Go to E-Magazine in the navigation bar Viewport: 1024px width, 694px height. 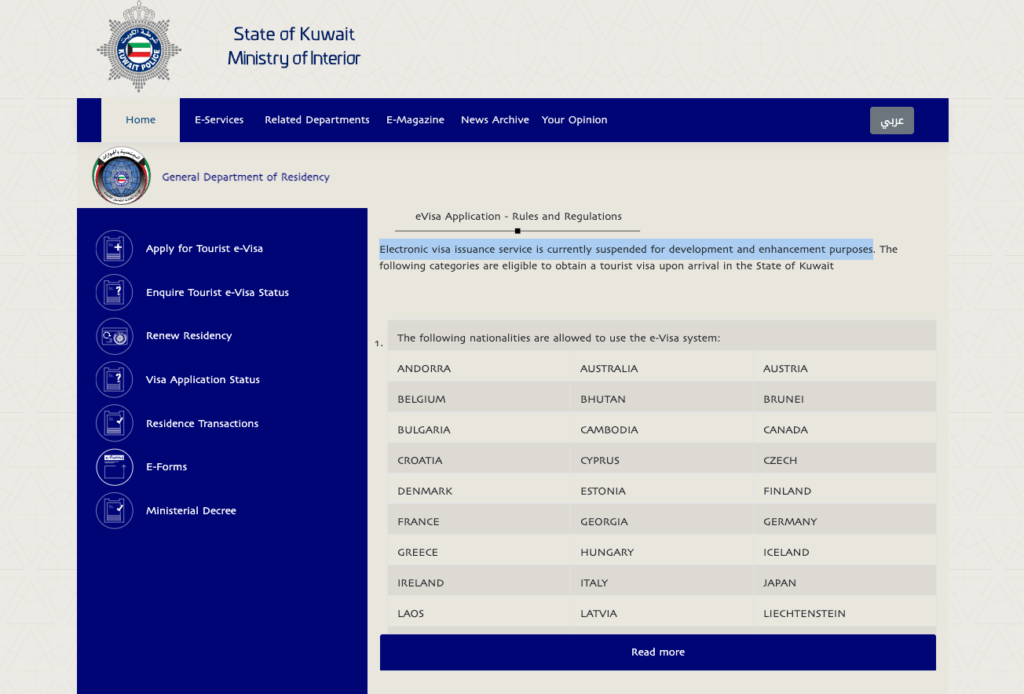[415, 120]
